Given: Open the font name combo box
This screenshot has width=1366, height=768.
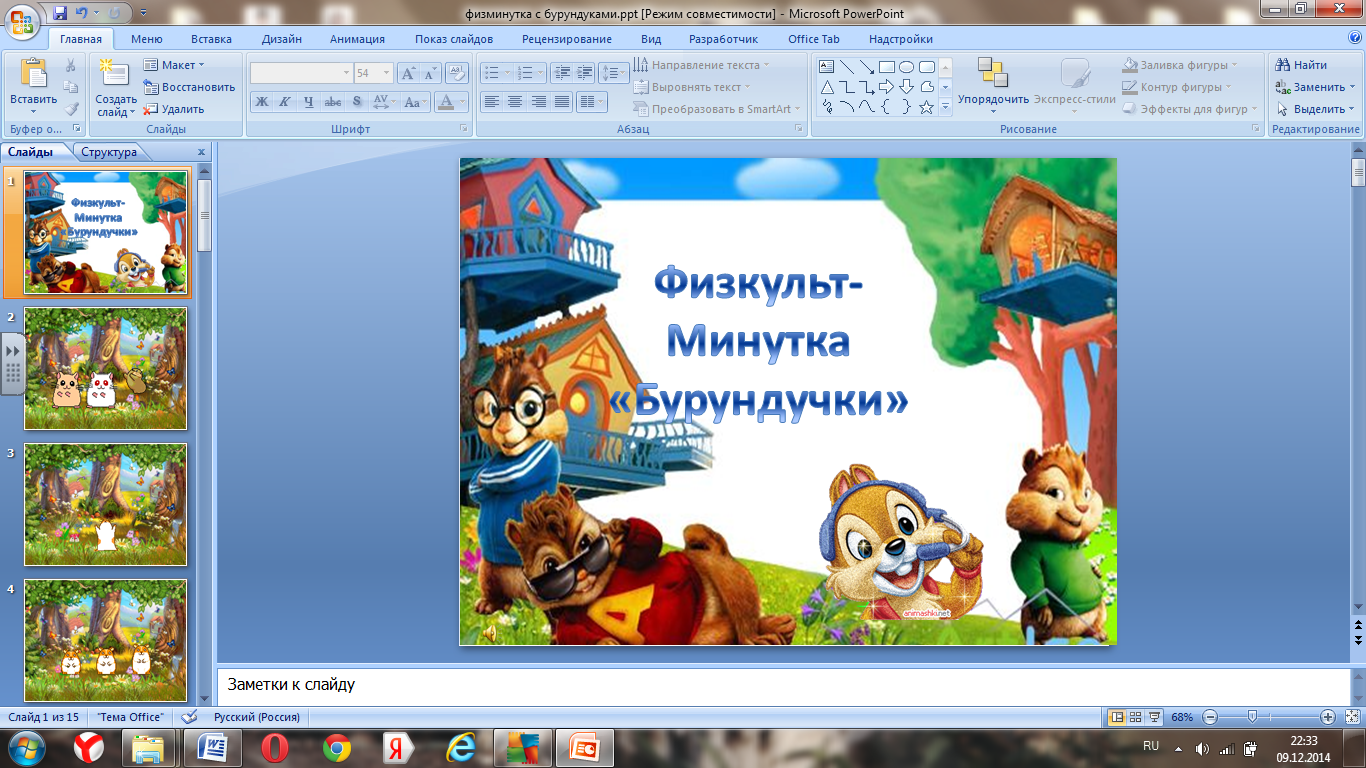Looking at the screenshot, I should 301,73.
